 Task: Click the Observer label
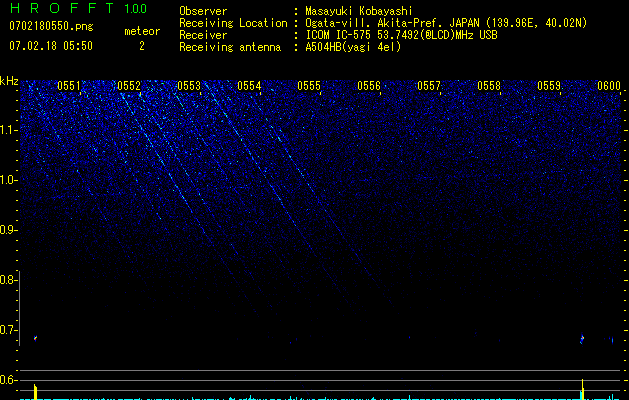[203, 11]
